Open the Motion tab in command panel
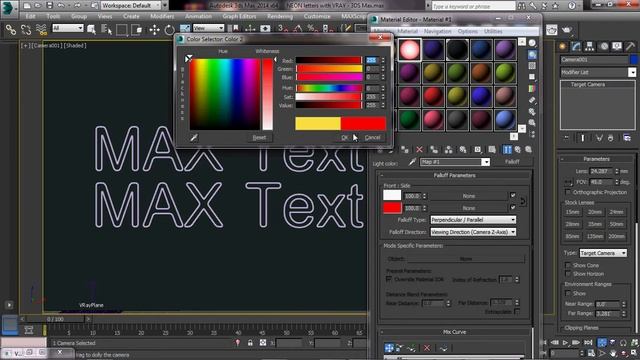Image resolution: width=640 pixels, height=360 pixels. click(x=603, y=47)
